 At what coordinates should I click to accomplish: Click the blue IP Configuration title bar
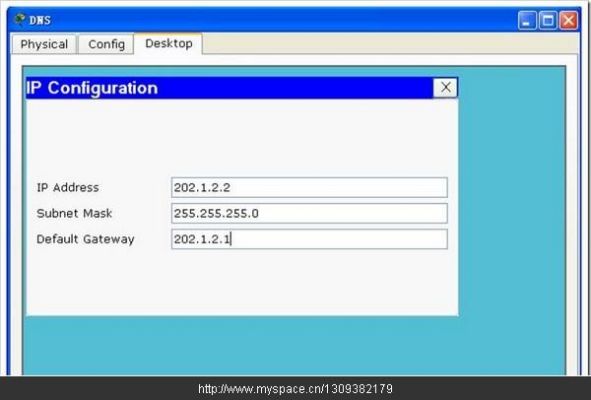tap(229, 88)
